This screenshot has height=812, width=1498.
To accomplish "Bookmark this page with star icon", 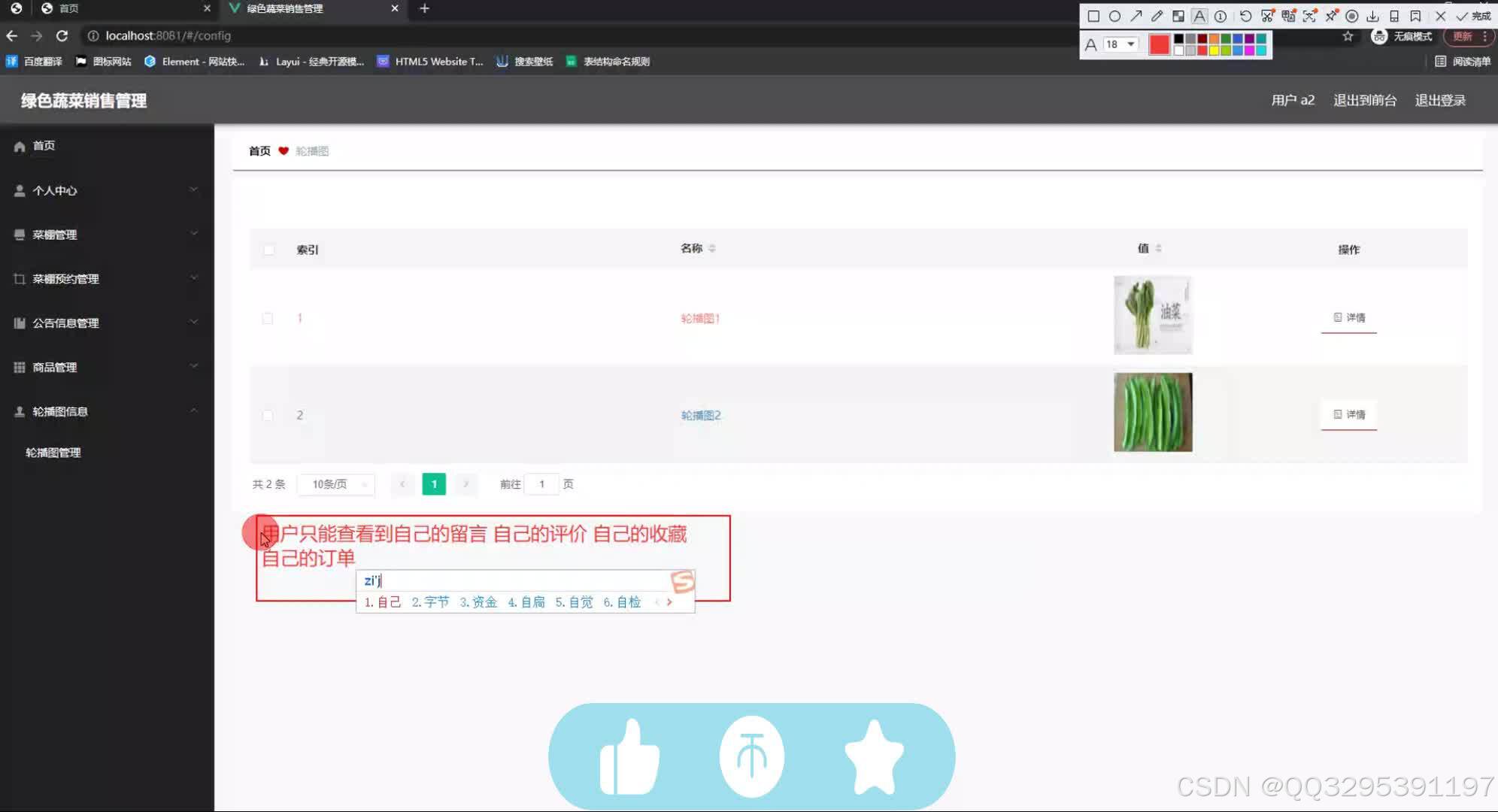I will click(x=1348, y=36).
